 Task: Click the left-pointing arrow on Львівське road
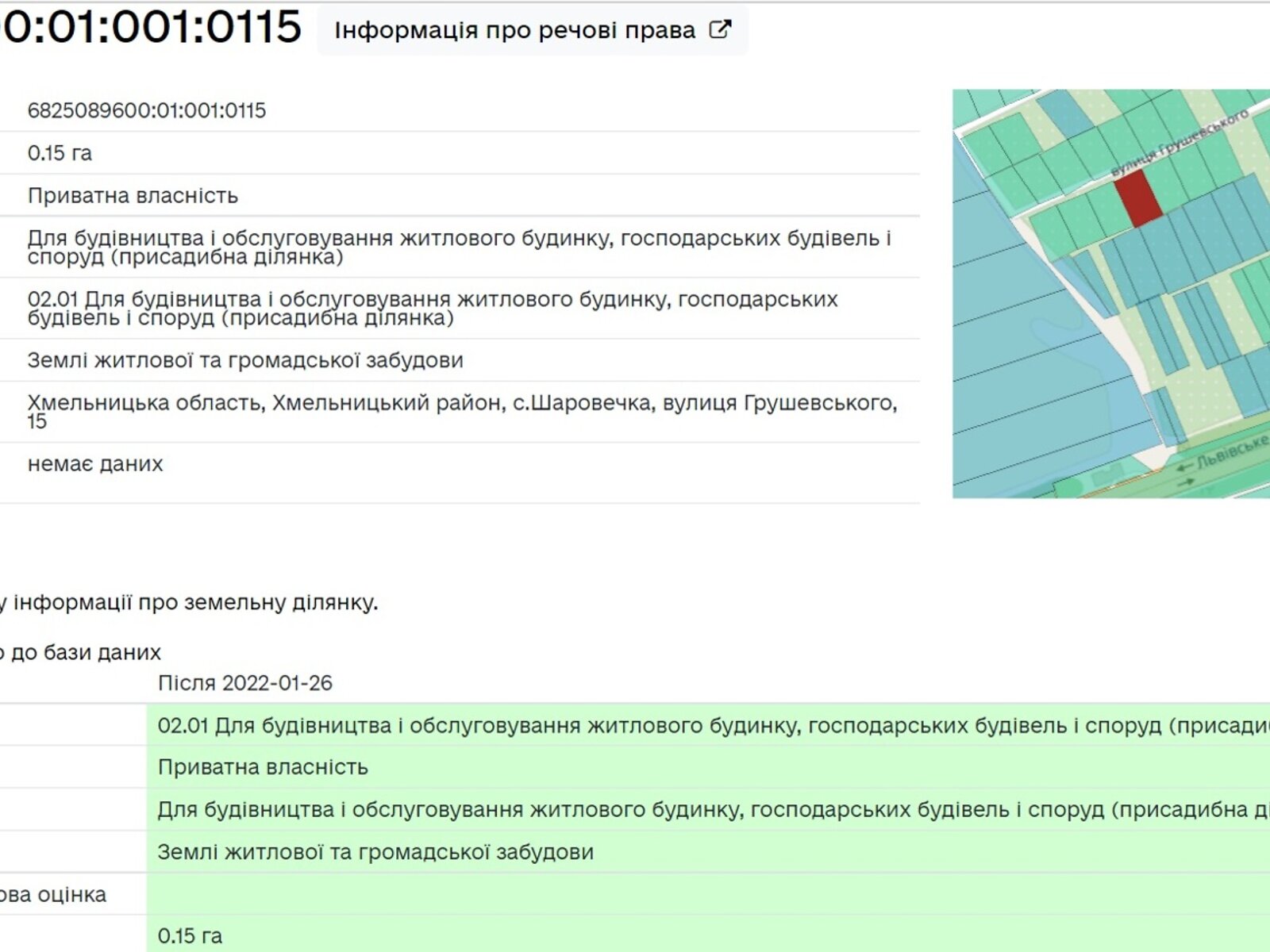(x=1185, y=465)
